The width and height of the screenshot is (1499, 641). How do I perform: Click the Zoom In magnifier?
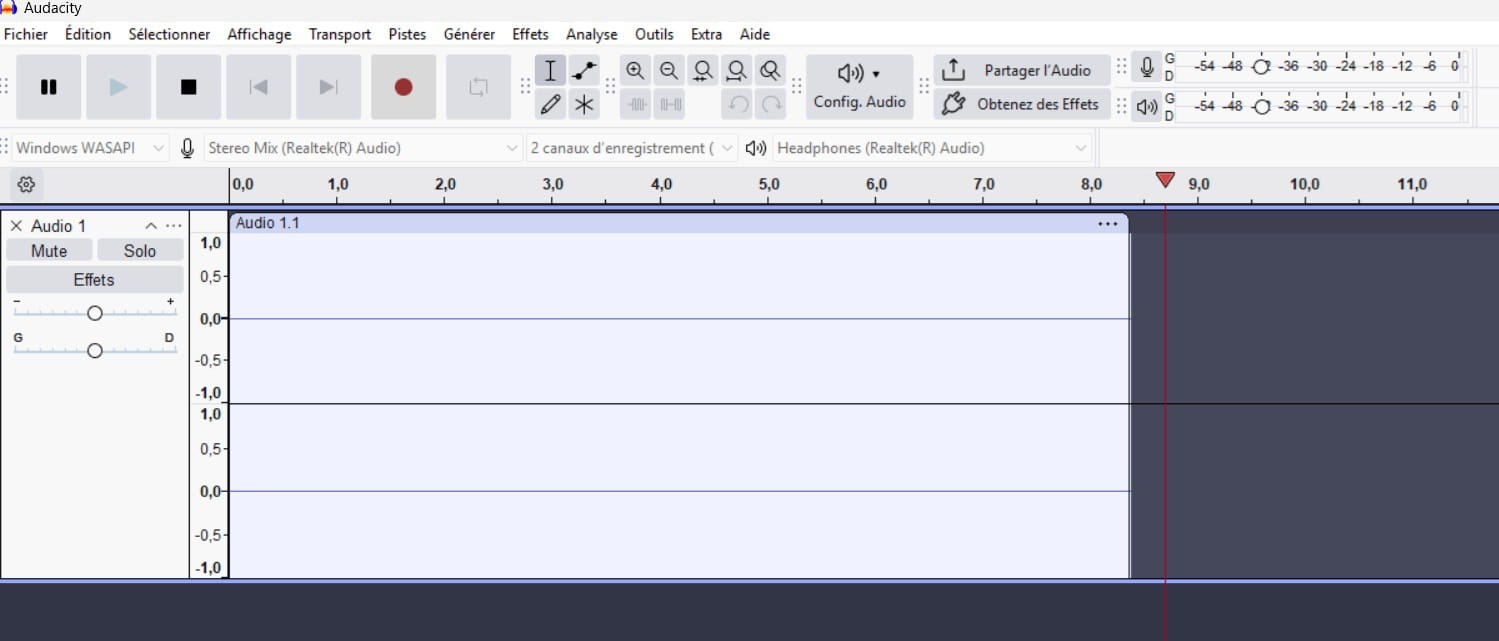pos(635,71)
